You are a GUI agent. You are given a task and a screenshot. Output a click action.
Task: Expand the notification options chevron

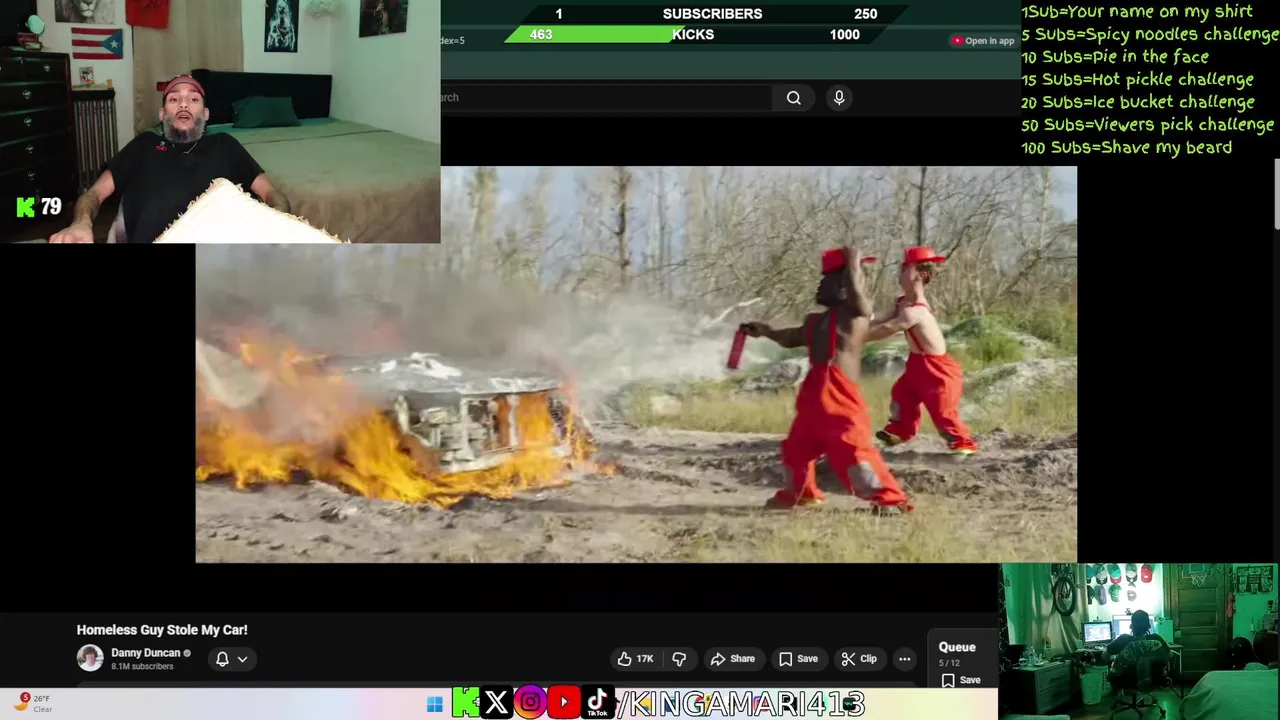tap(242, 659)
